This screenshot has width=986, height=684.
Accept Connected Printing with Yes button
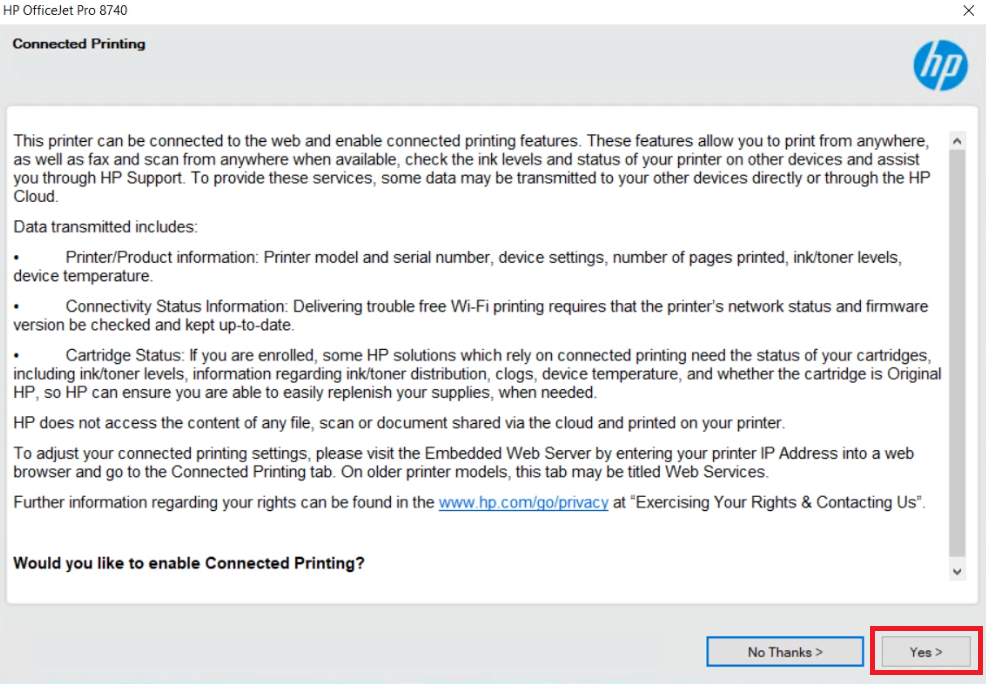[x=926, y=652]
